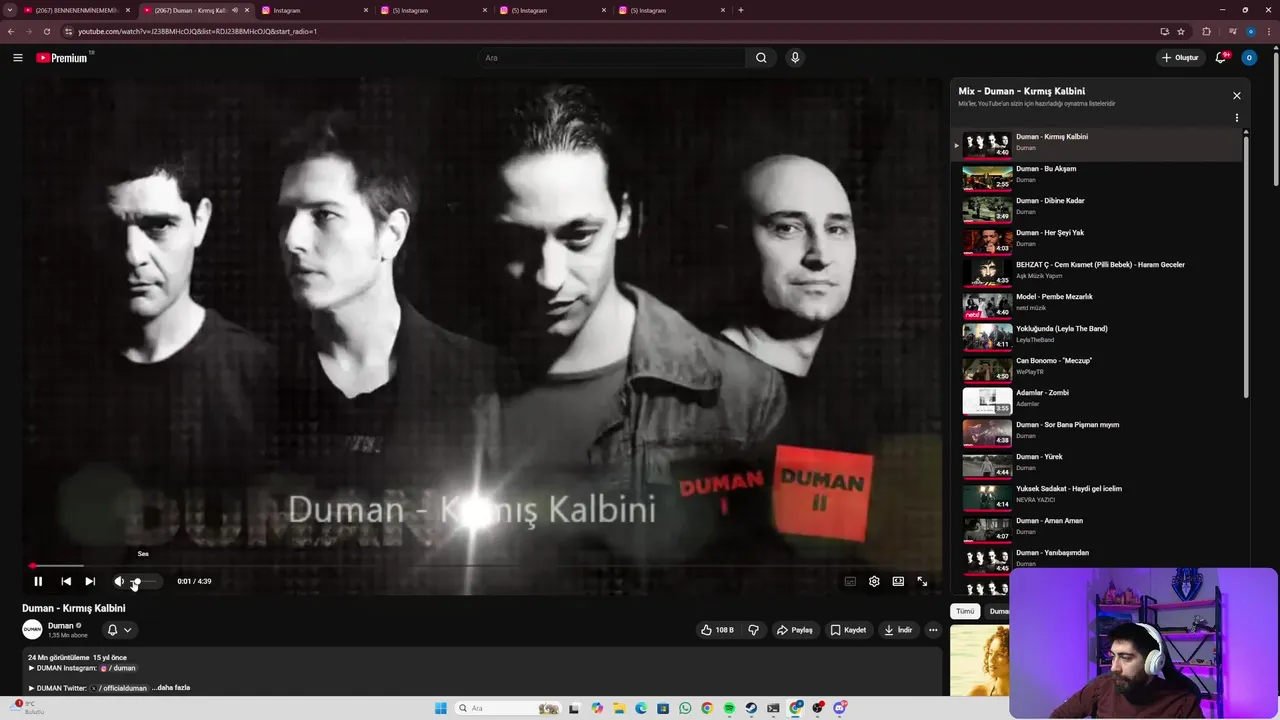Close the Mix playlist panel

1237,96
